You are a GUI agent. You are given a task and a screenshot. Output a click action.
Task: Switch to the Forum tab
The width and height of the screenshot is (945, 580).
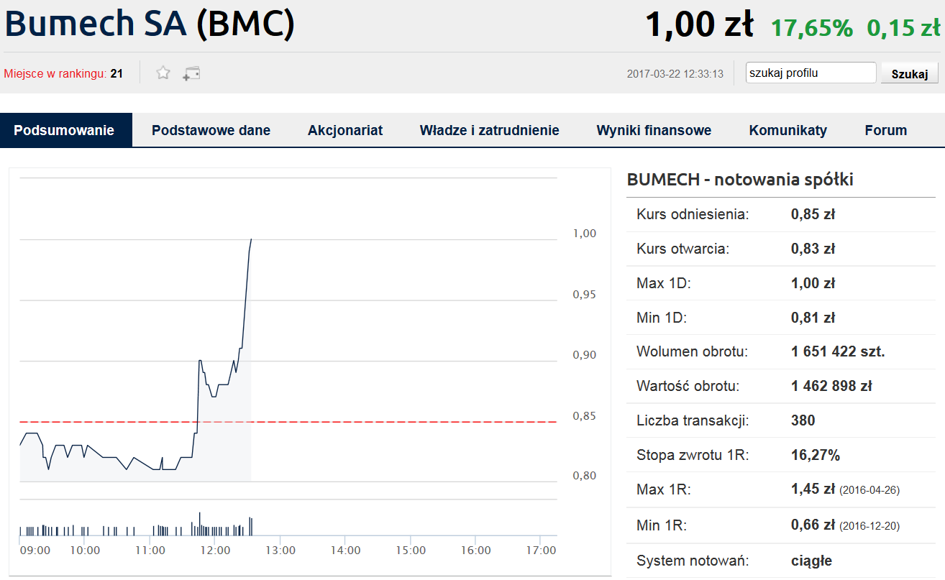(886, 130)
